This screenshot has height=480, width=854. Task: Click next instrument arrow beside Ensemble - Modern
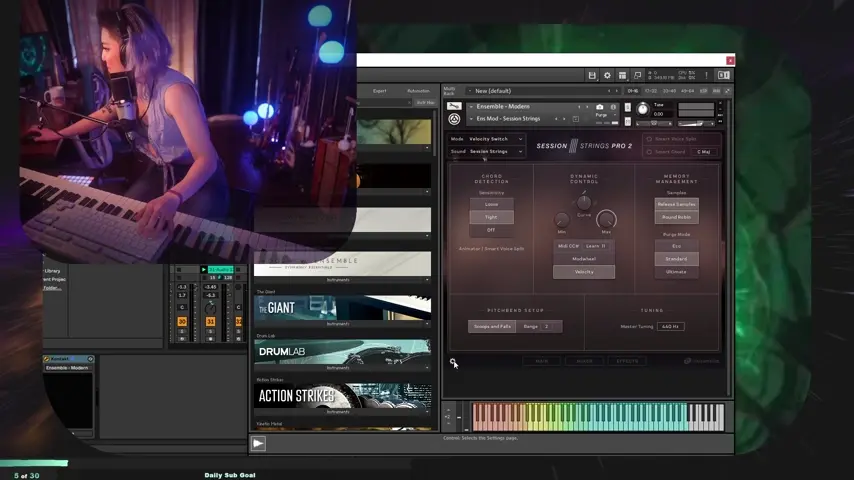tap(587, 107)
